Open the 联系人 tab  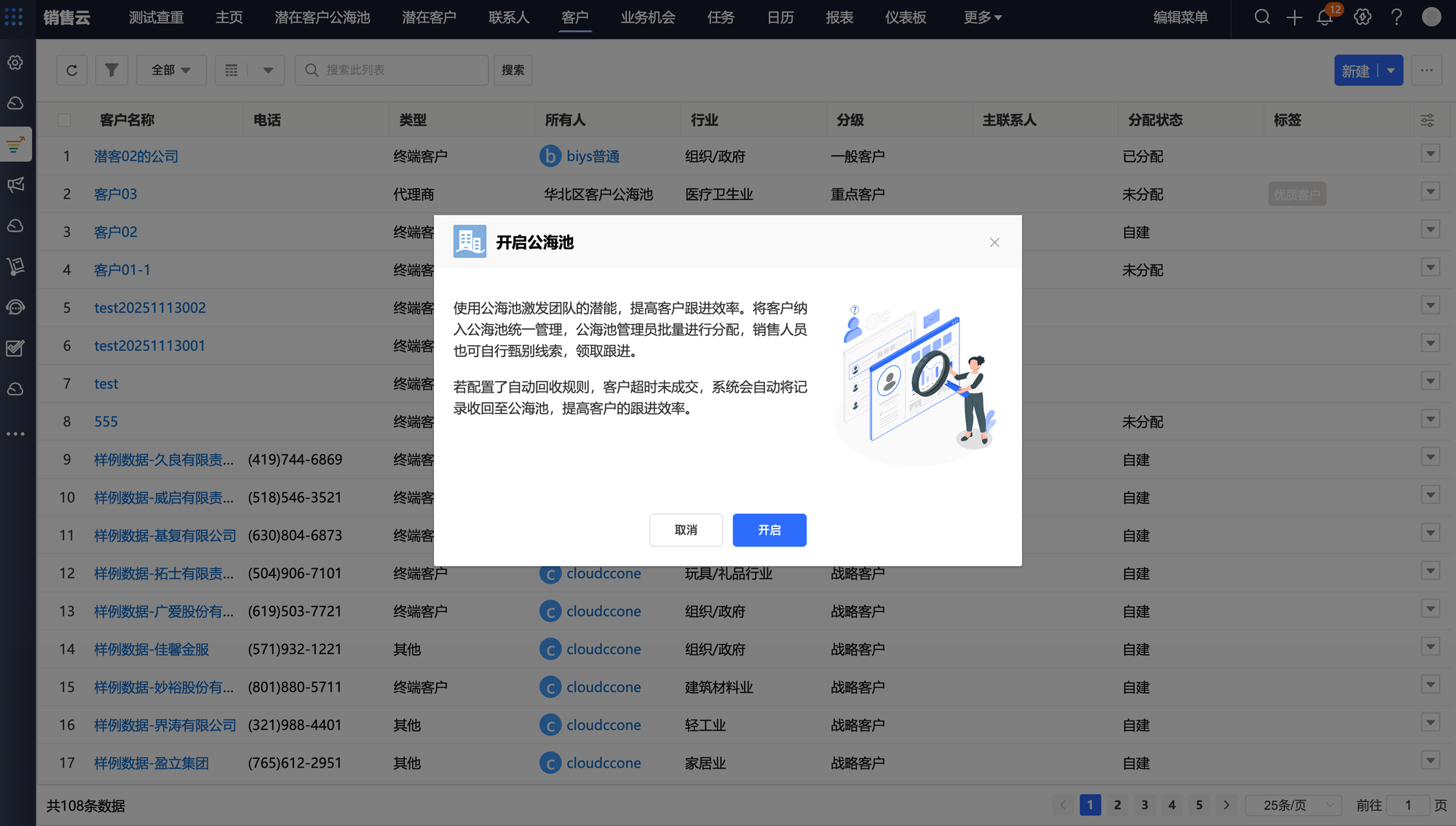click(x=509, y=17)
